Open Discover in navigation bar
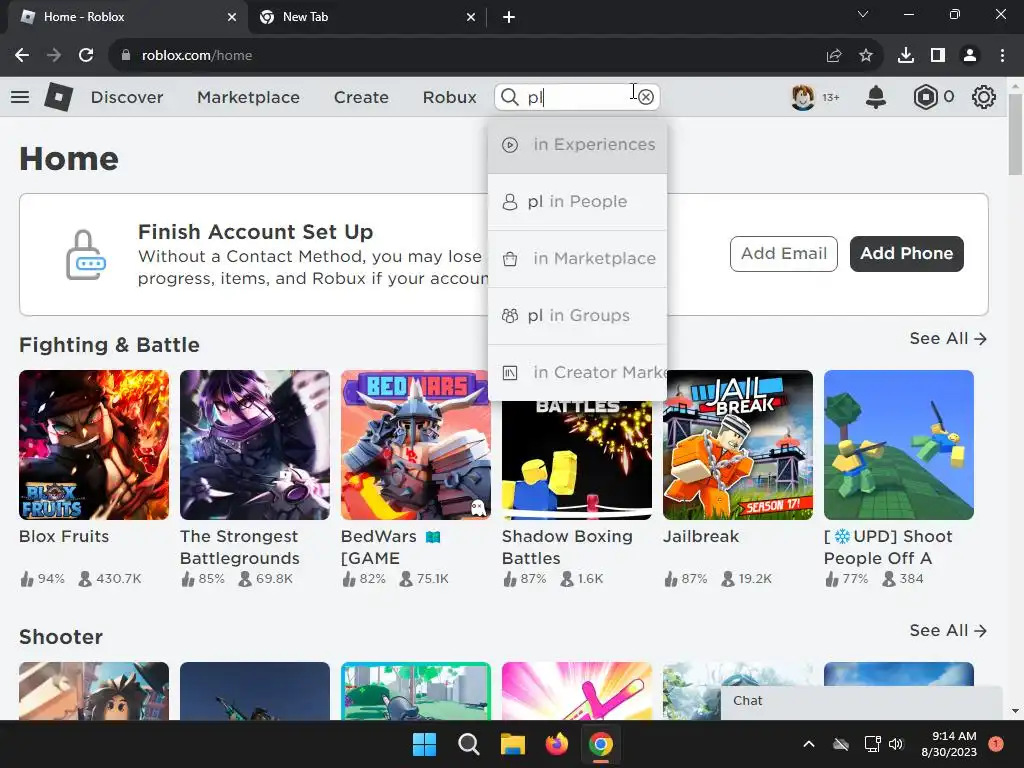The image size is (1024, 768). tap(127, 97)
